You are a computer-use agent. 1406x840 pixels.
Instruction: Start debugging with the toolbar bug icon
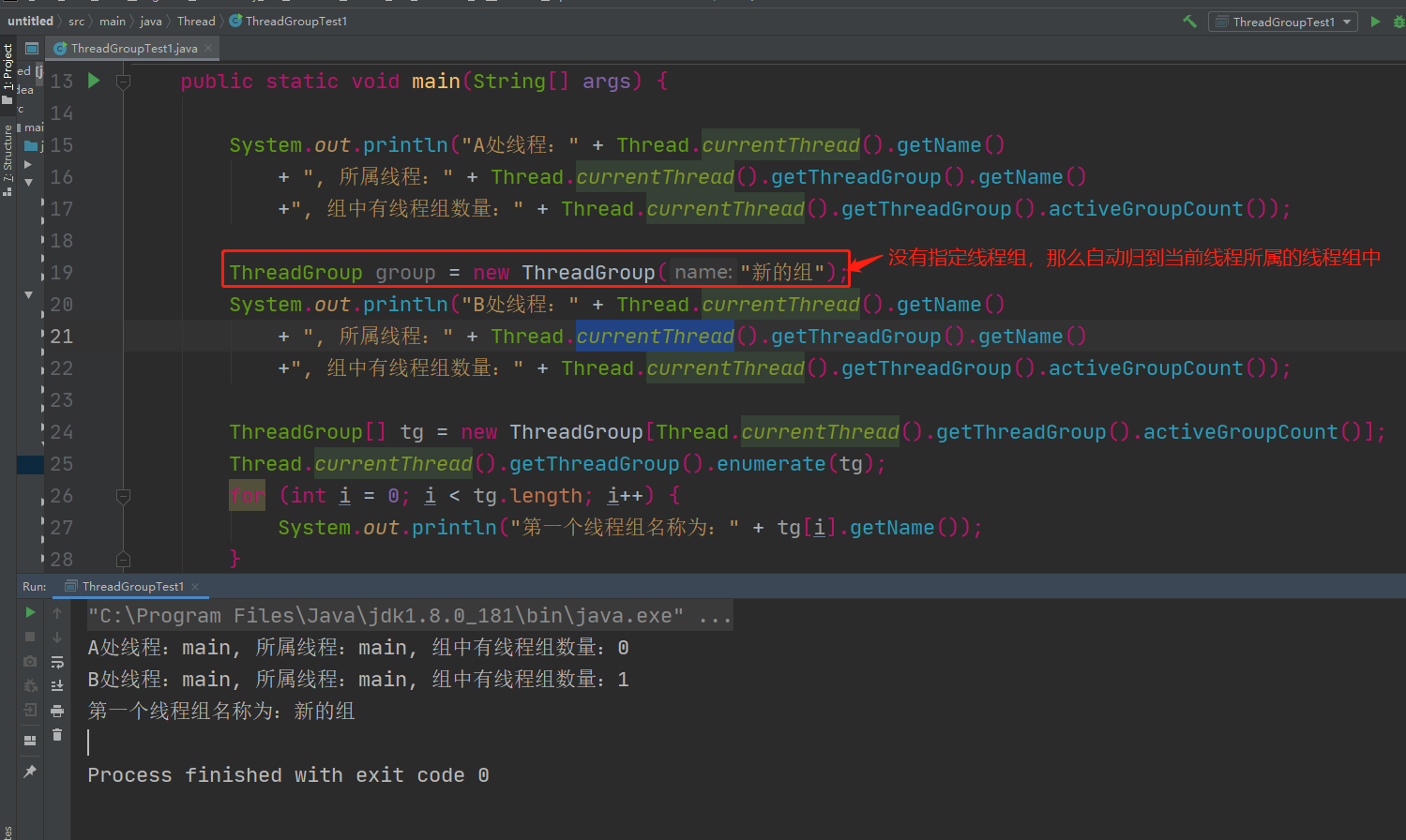click(1398, 22)
